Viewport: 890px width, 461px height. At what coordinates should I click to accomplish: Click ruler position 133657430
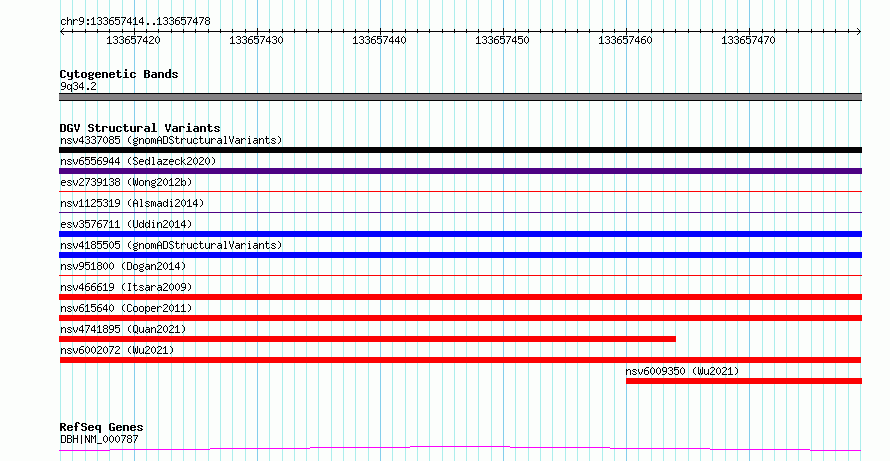coord(256,40)
